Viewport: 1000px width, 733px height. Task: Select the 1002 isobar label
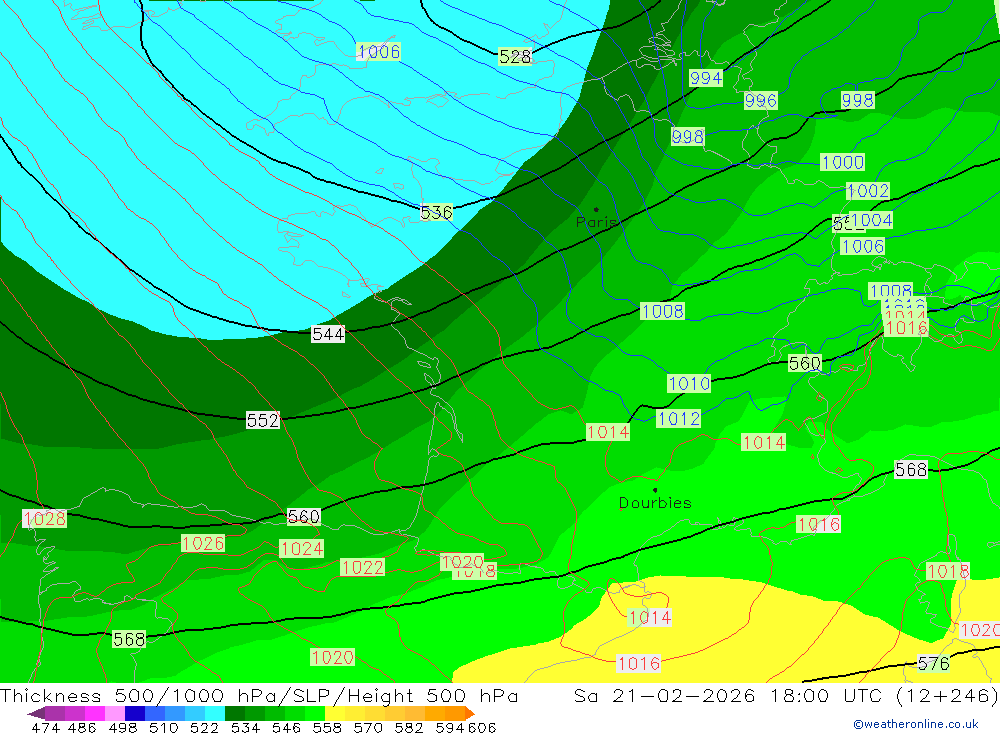pyautogui.click(x=868, y=191)
